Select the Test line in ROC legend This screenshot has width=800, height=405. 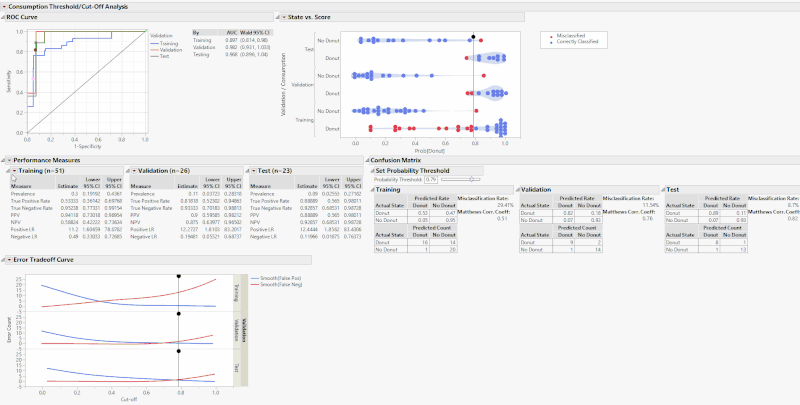tap(160, 56)
